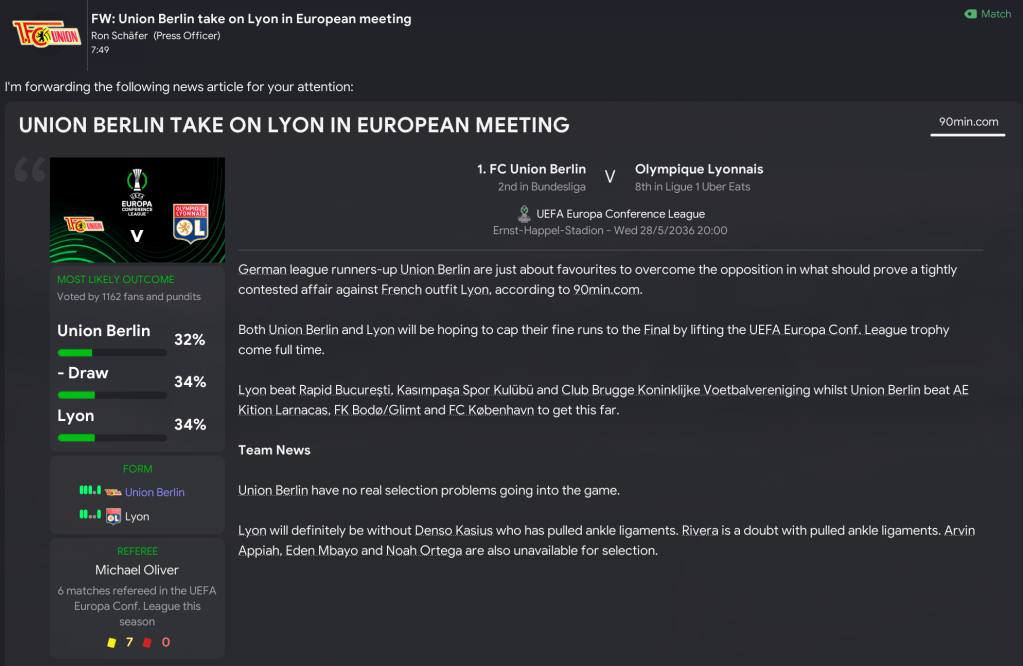Click the Union Berlin crest in Form panel
The width and height of the screenshot is (1023, 666).
(x=113, y=492)
